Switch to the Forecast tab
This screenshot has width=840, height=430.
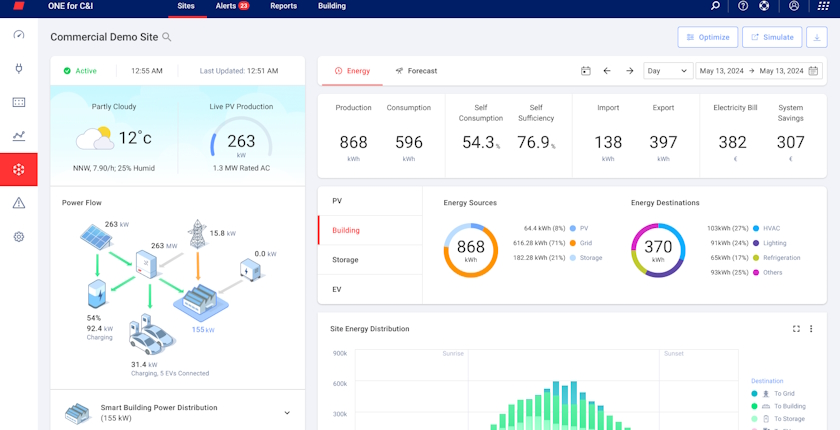[x=416, y=71]
